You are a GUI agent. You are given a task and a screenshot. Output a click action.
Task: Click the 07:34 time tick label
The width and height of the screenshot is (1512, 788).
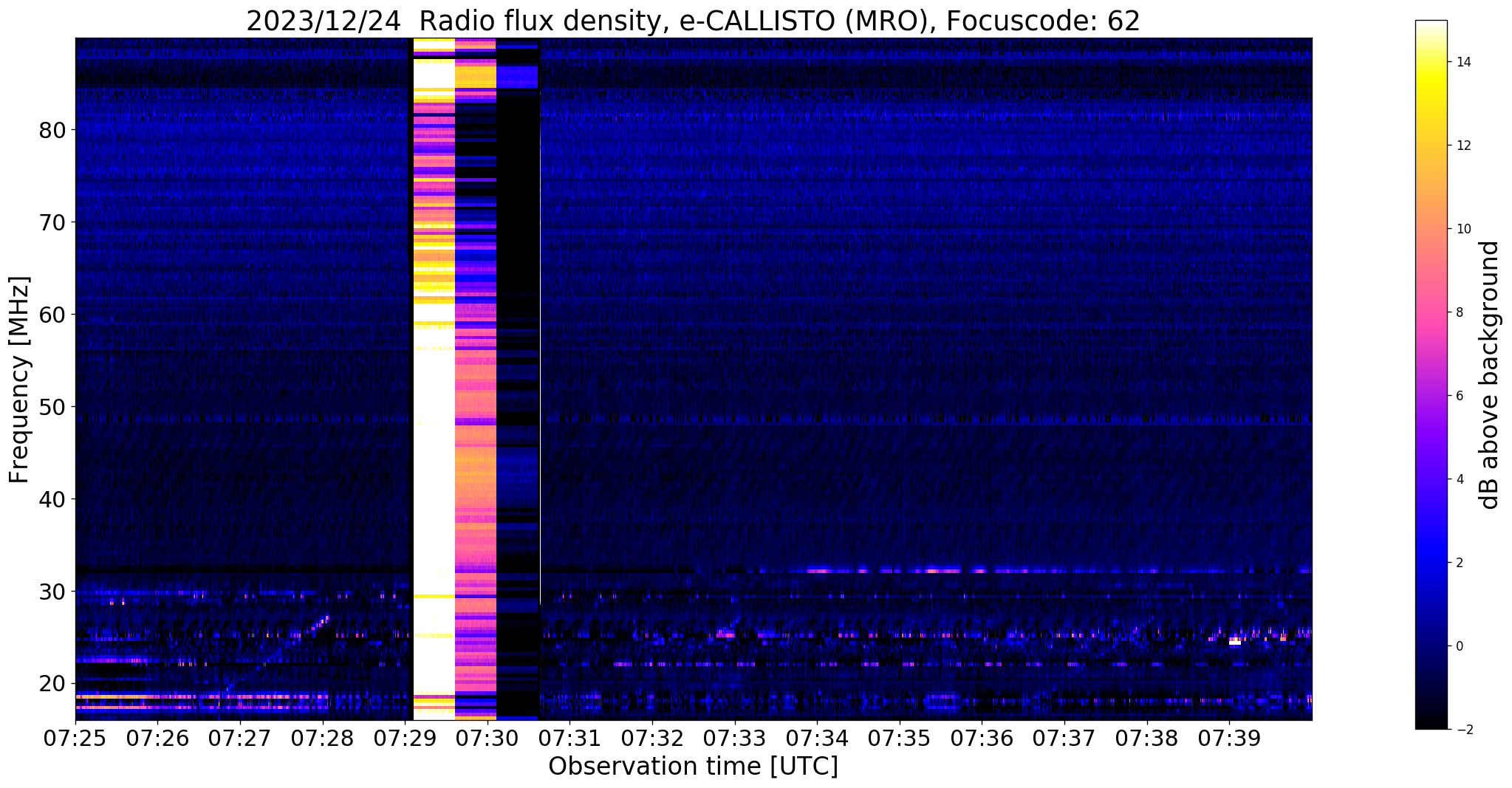(817, 738)
